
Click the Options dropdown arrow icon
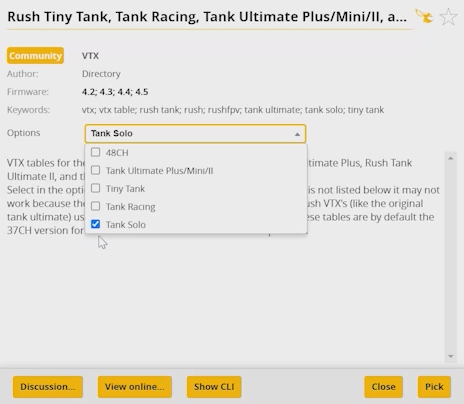(x=297, y=134)
